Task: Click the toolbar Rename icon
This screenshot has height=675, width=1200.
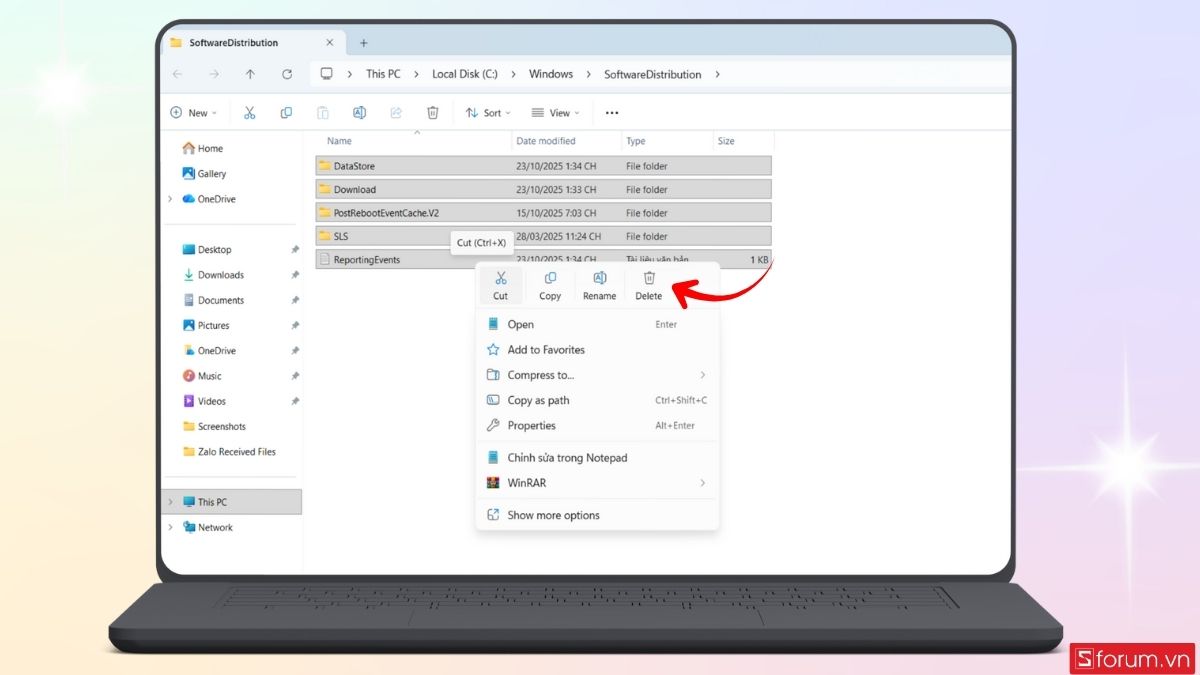Action: (359, 113)
